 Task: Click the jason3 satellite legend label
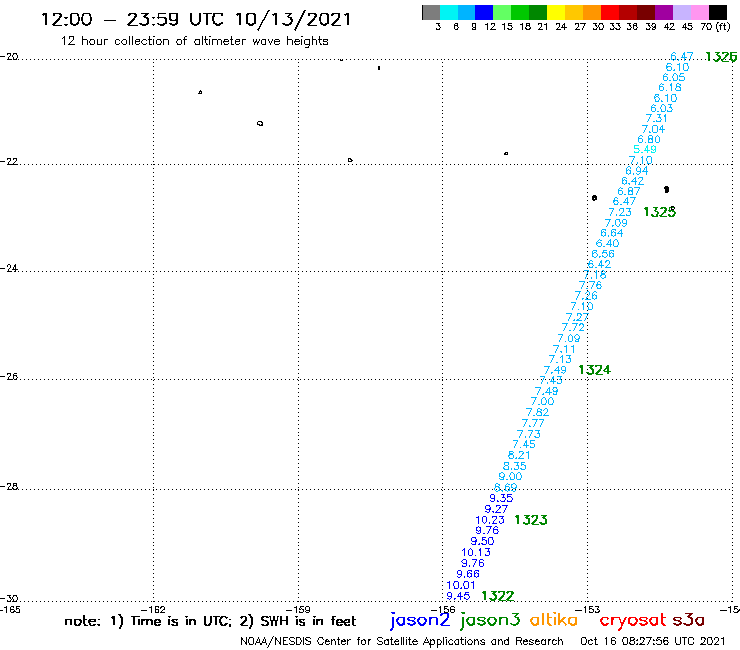(x=490, y=621)
